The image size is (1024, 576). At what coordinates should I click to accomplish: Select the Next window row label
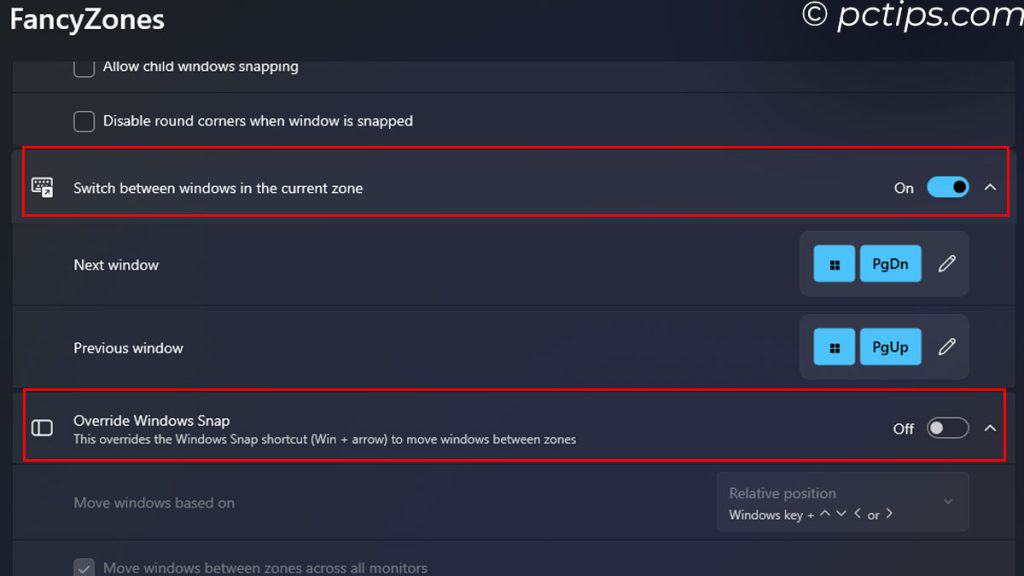click(116, 265)
